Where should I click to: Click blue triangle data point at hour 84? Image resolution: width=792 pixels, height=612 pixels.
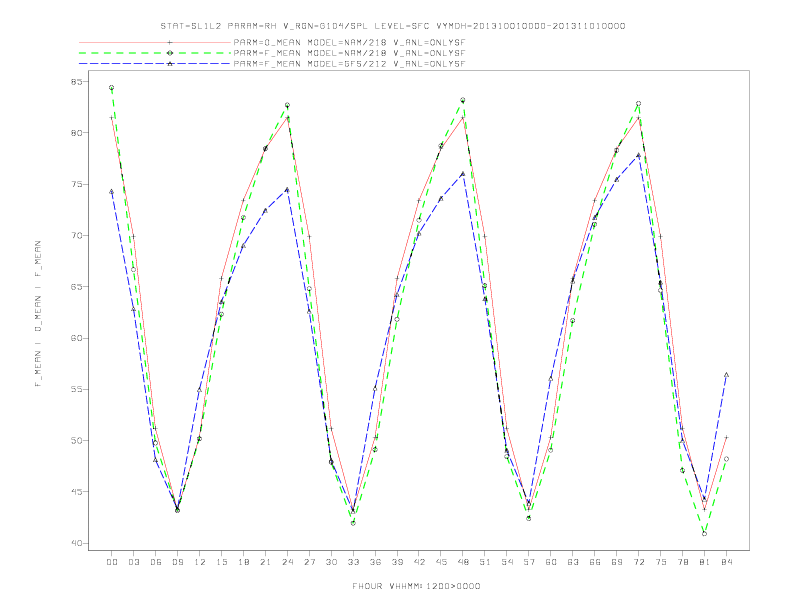[x=726, y=375]
